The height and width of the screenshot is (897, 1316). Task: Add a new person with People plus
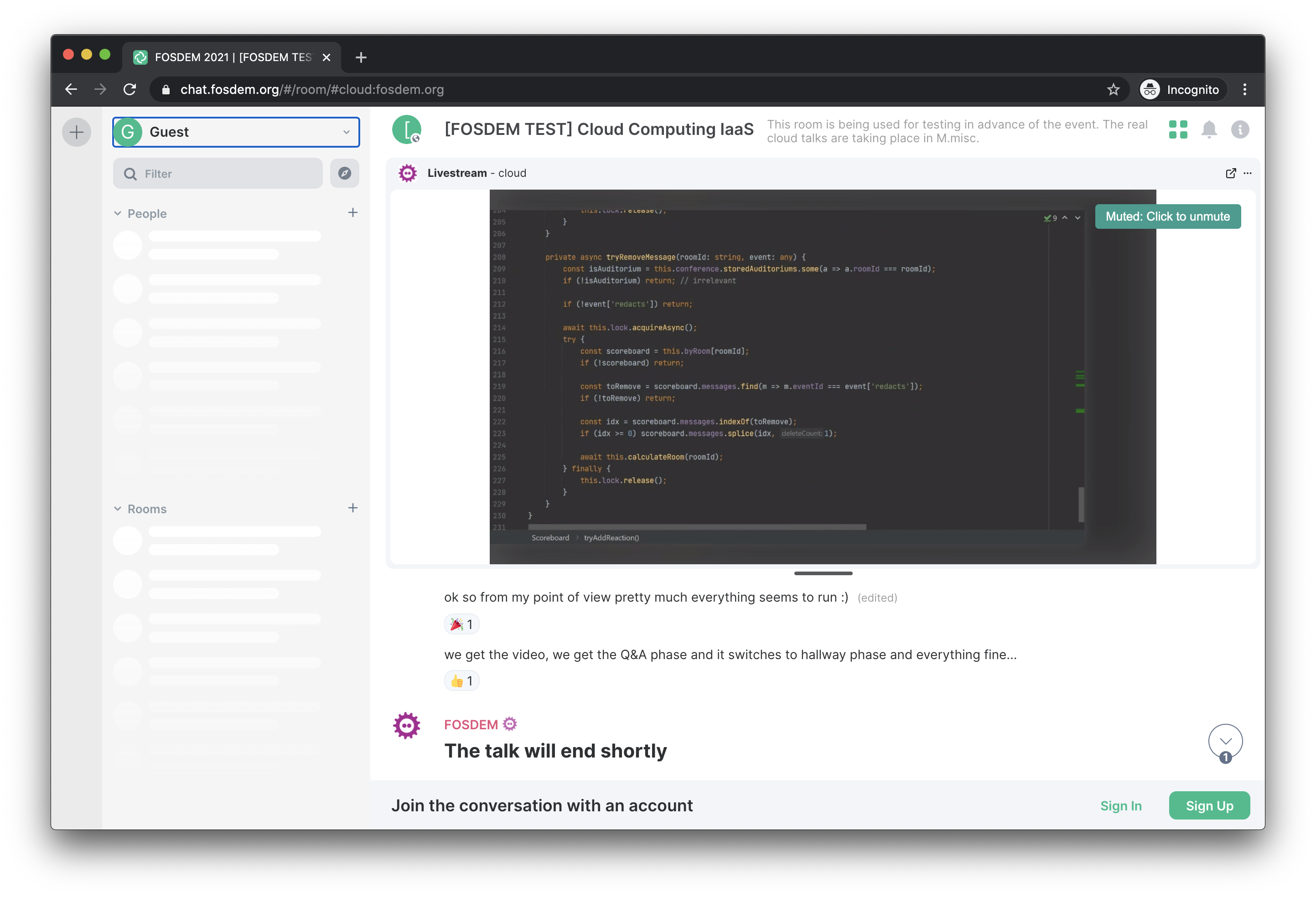pos(353,213)
